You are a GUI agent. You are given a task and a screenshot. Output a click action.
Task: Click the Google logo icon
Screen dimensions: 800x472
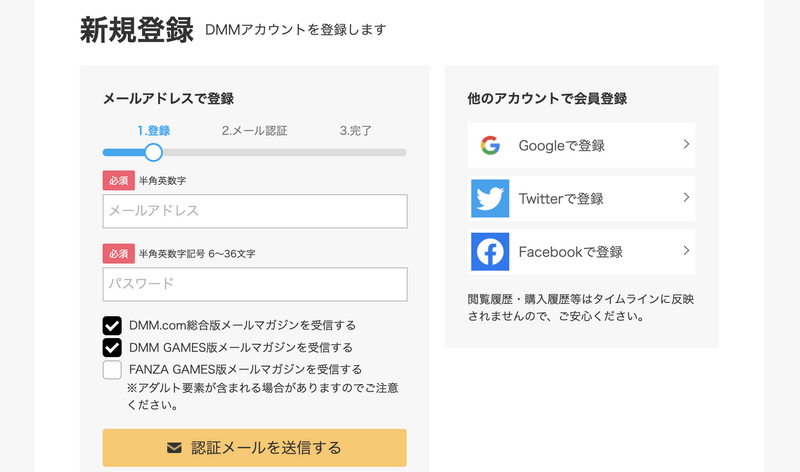pyautogui.click(x=490, y=145)
